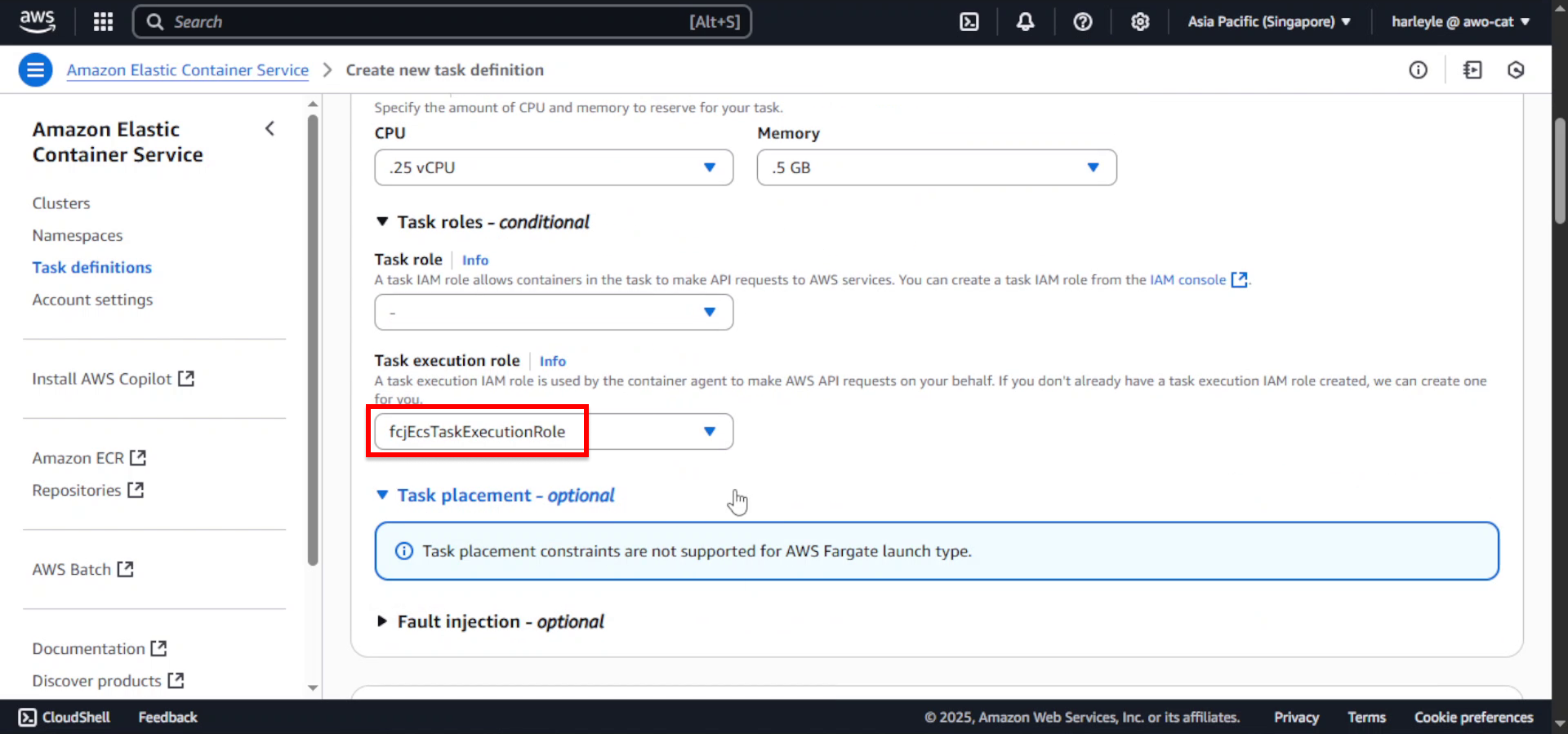Open the Asia Pacific (Singapore) region menu

[1269, 22]
